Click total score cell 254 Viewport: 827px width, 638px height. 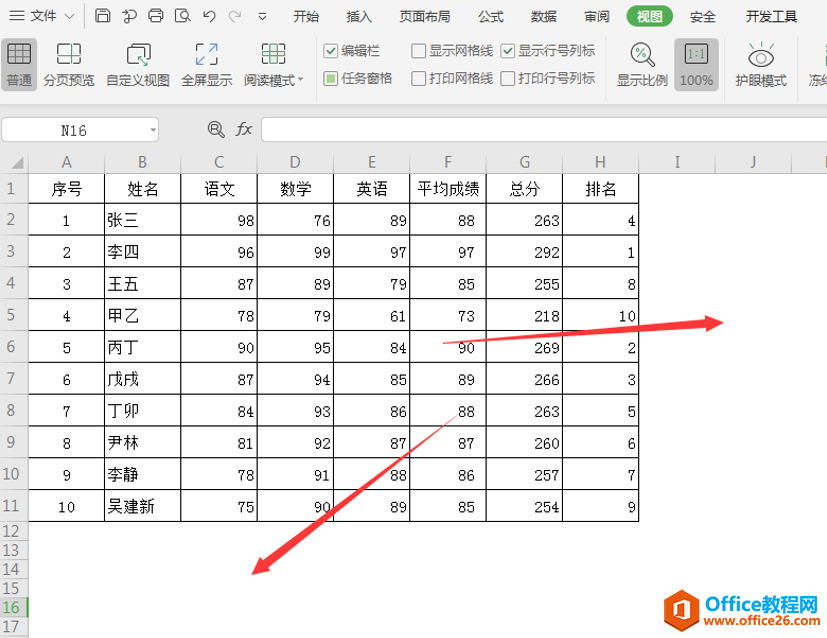(x=524, y=506)
